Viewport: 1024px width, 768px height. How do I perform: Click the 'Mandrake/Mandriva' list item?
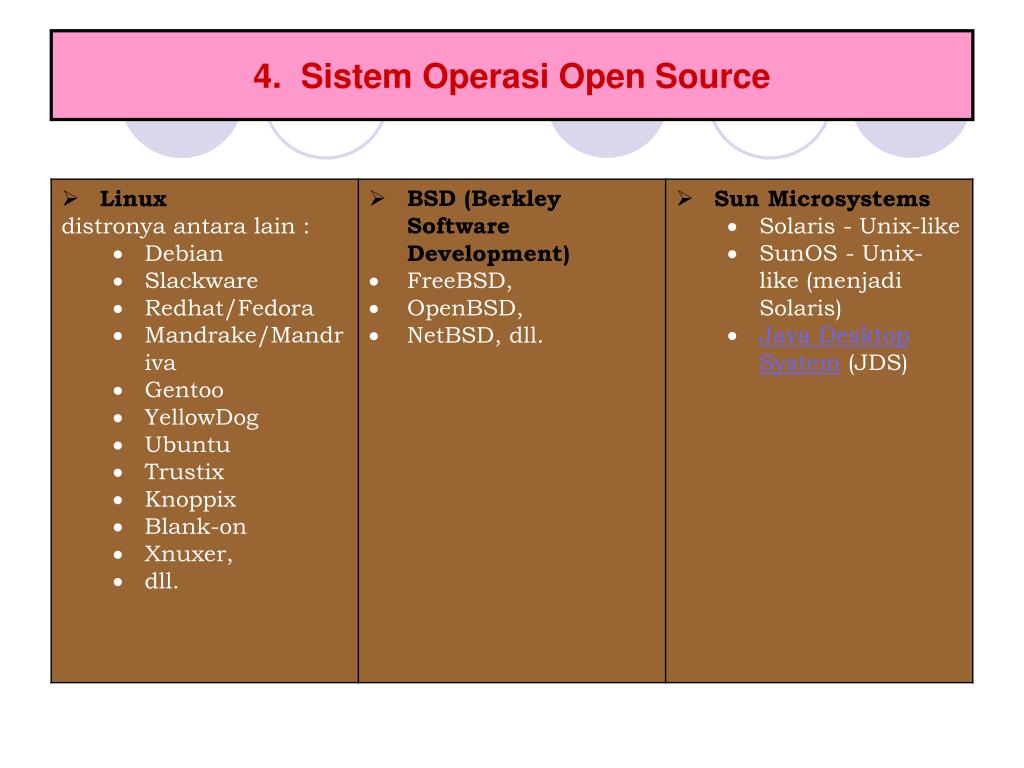point(244,349)
